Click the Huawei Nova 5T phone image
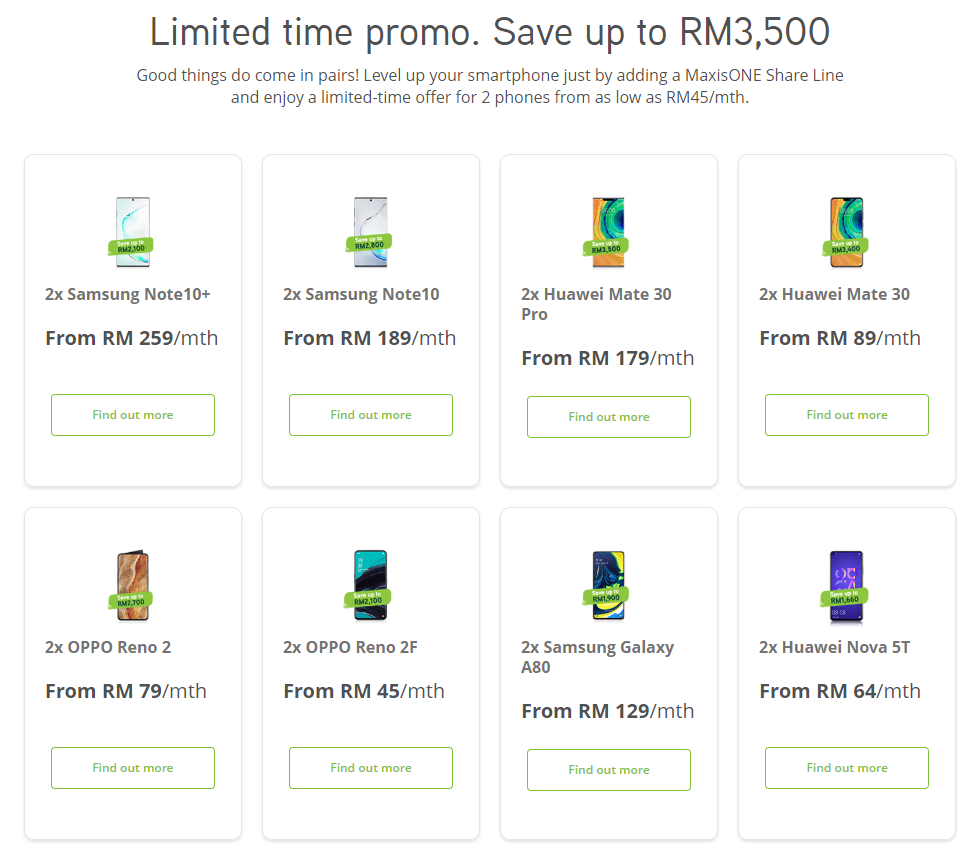 tap(847, 585)
